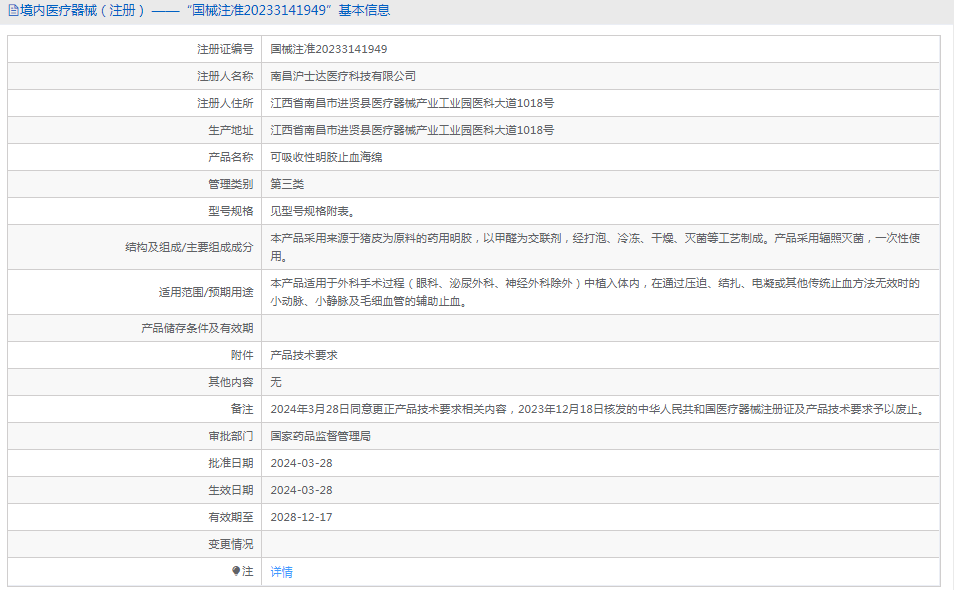Select registration number 国械注准20233141949 value
This screenshot has width=954, height=590.
point(329,49)
